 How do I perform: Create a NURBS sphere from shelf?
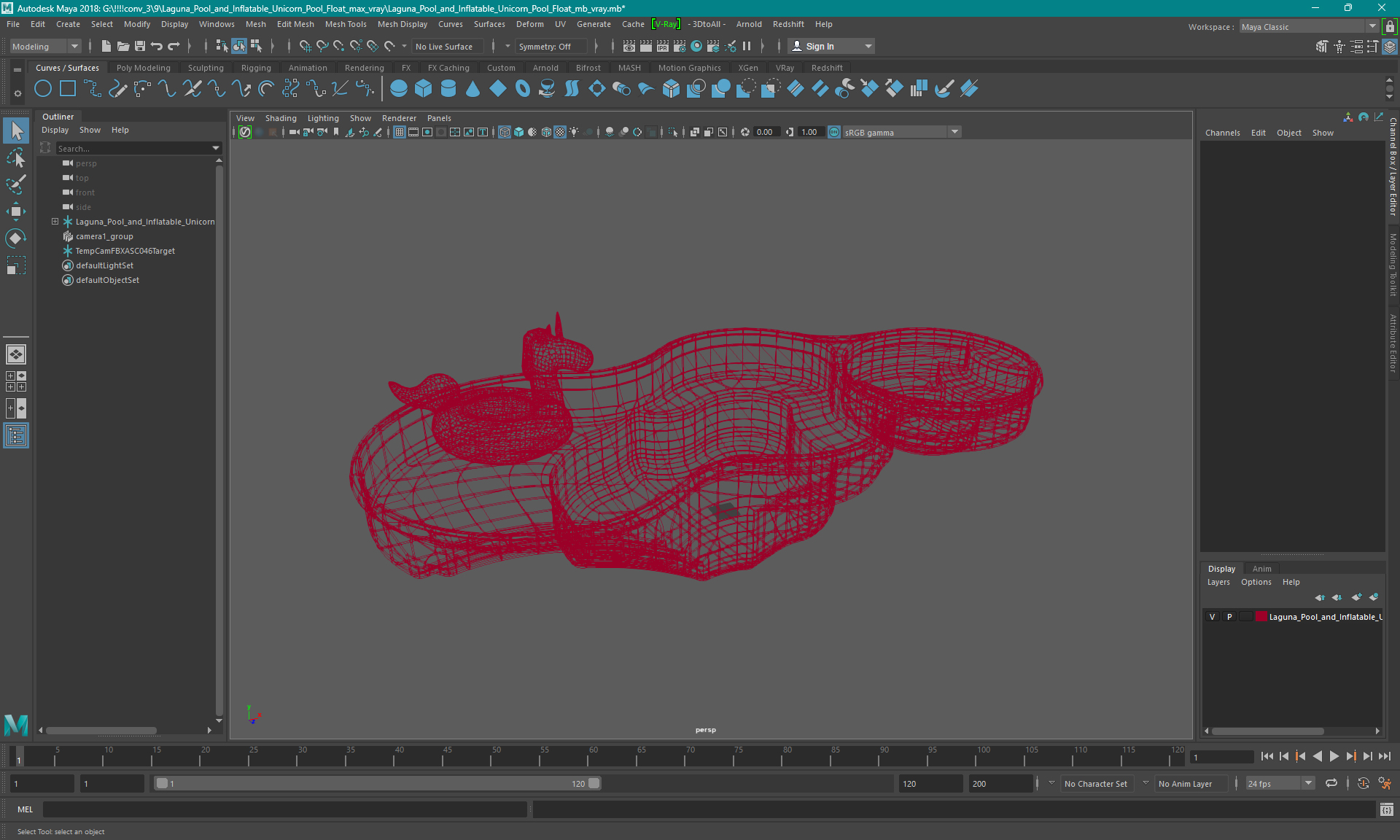click(x=399, y=89)
